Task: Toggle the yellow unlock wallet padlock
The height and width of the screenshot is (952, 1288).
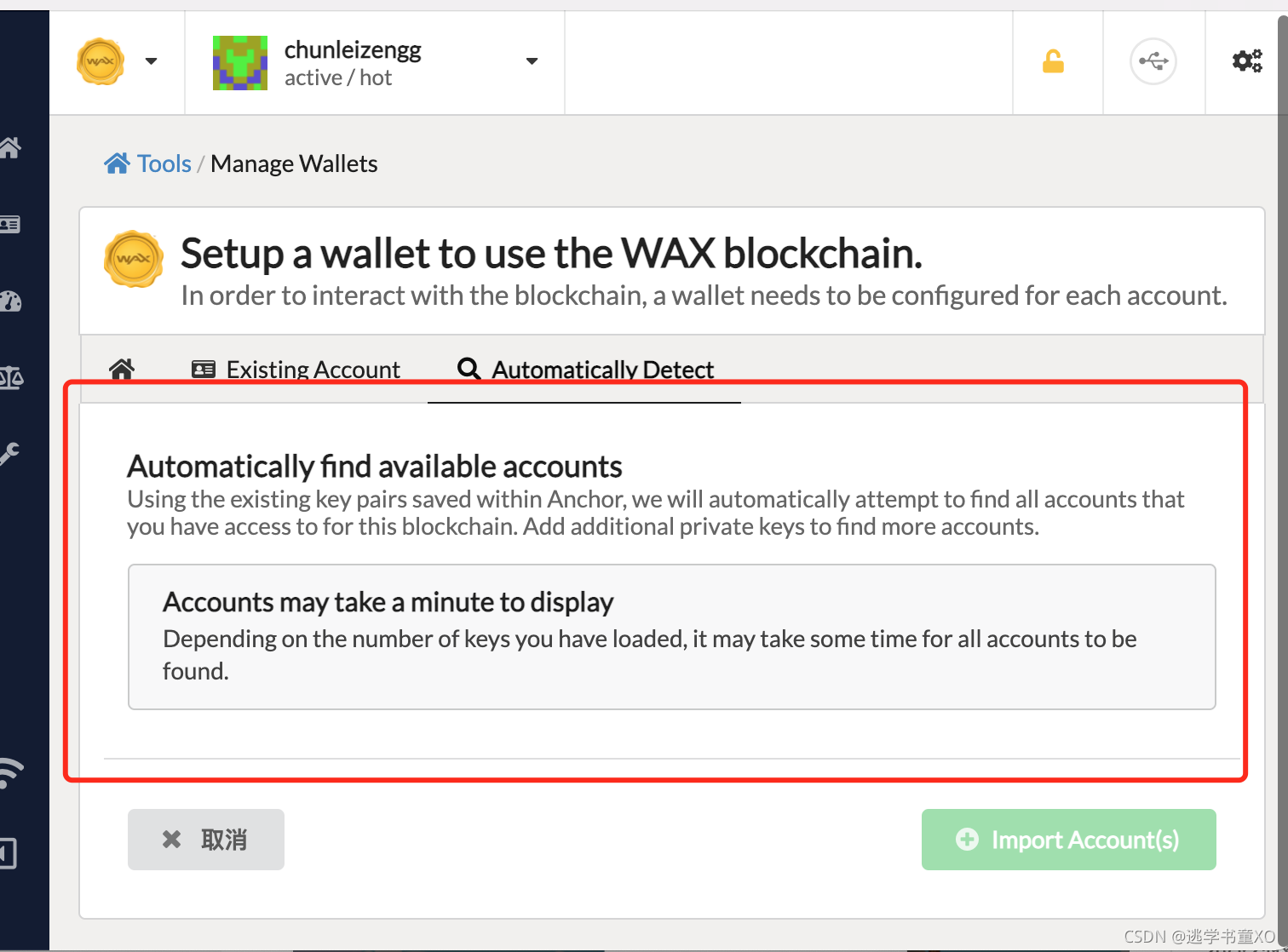Action: 1053,61
